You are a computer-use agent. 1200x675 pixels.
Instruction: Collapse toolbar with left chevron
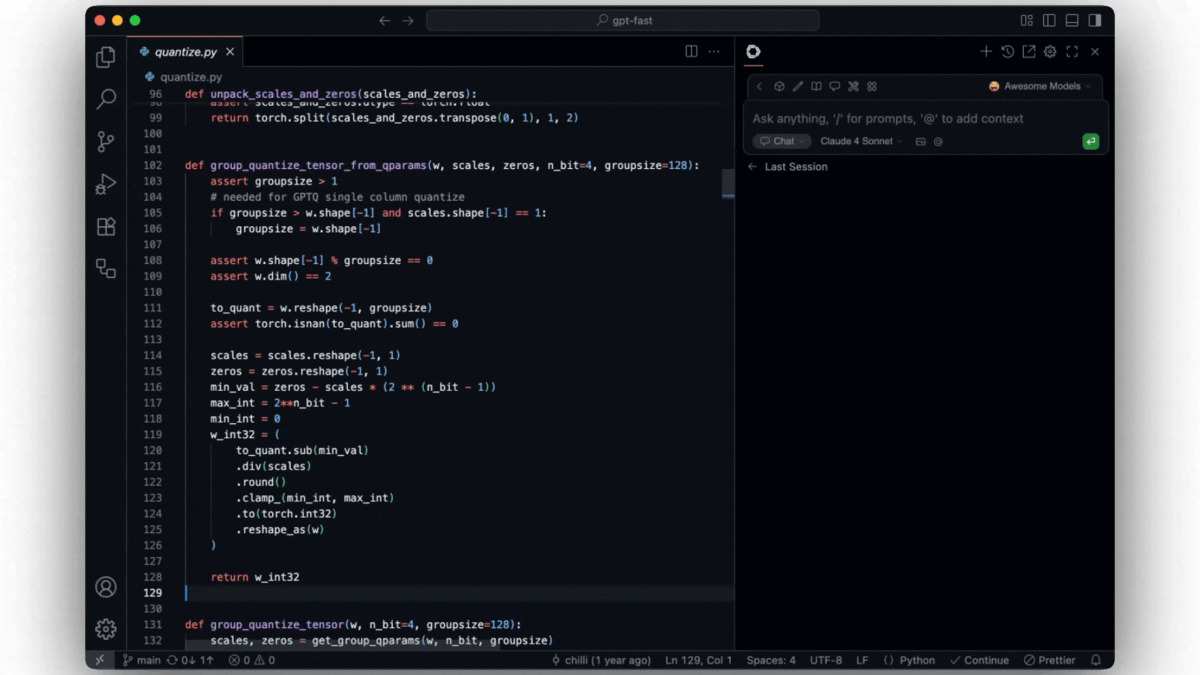coord(759,86)
